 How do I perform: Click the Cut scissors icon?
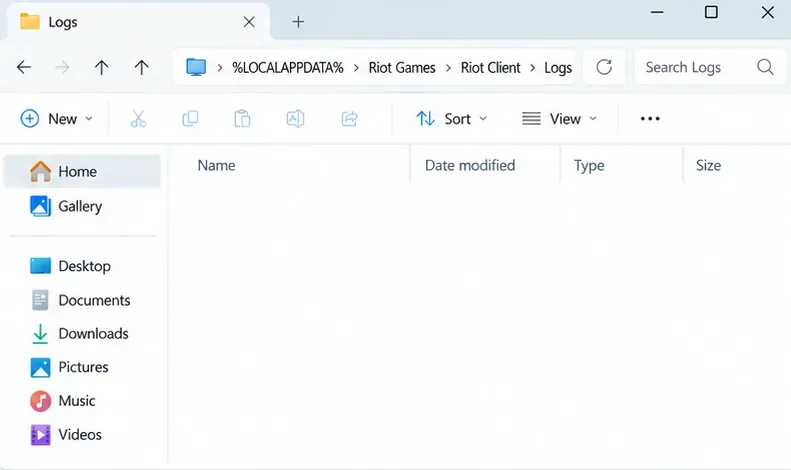[x=138, y=119]
